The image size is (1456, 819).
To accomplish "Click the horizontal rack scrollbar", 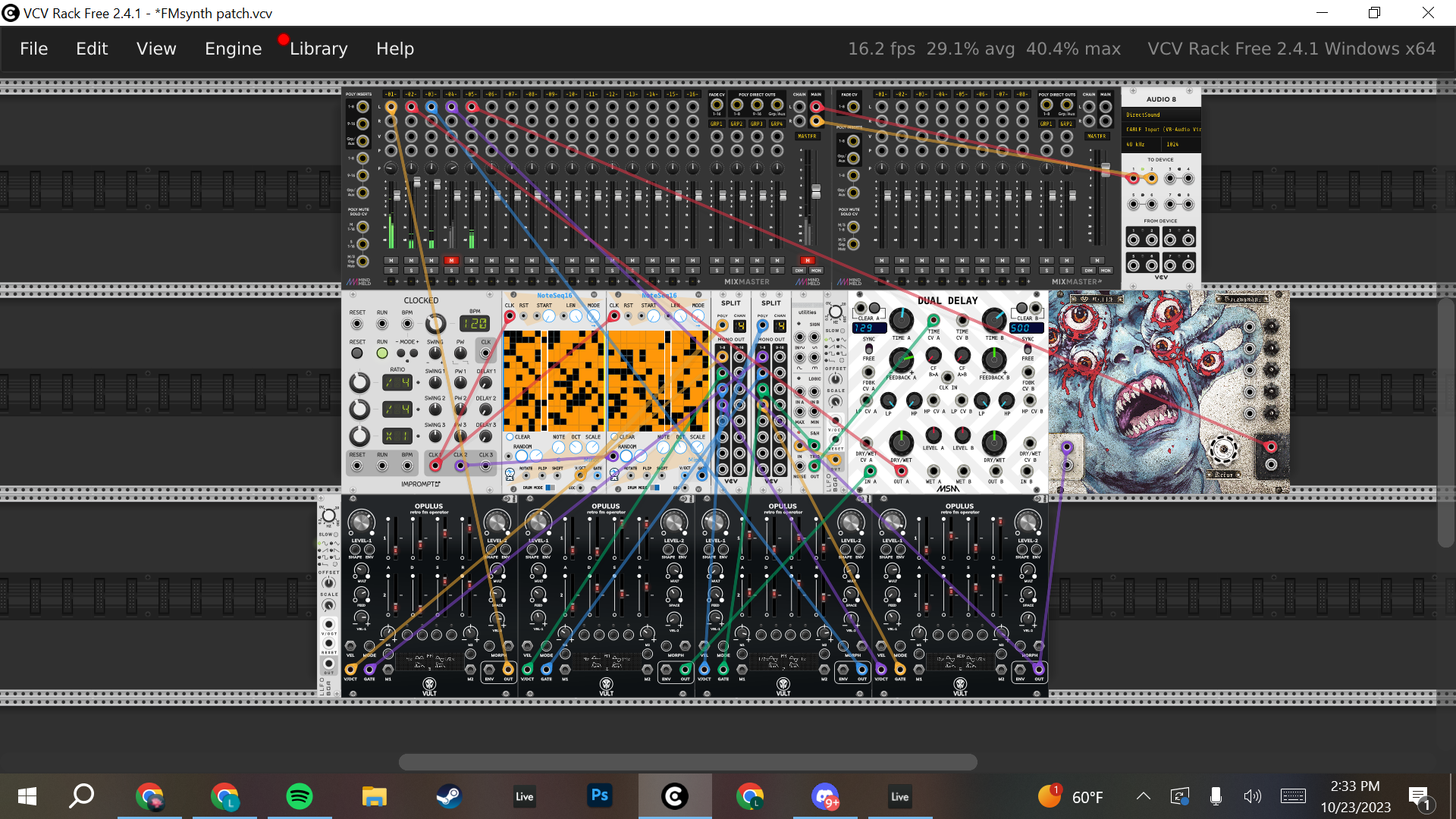I will click(688, 761).
